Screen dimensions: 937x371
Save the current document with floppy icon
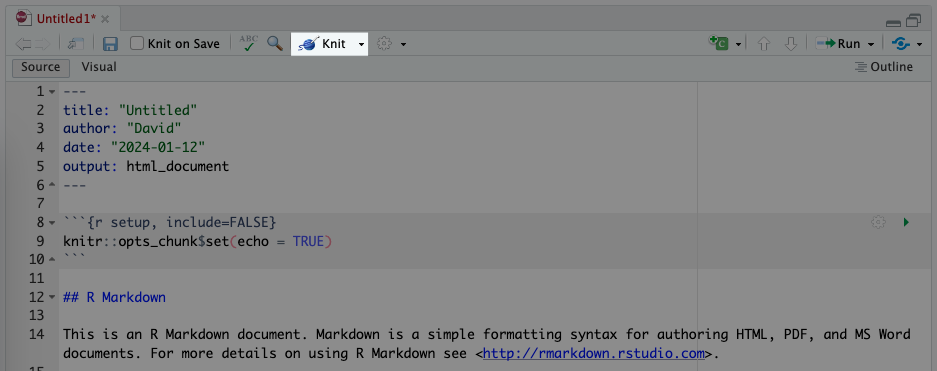(x=110, y=44)
